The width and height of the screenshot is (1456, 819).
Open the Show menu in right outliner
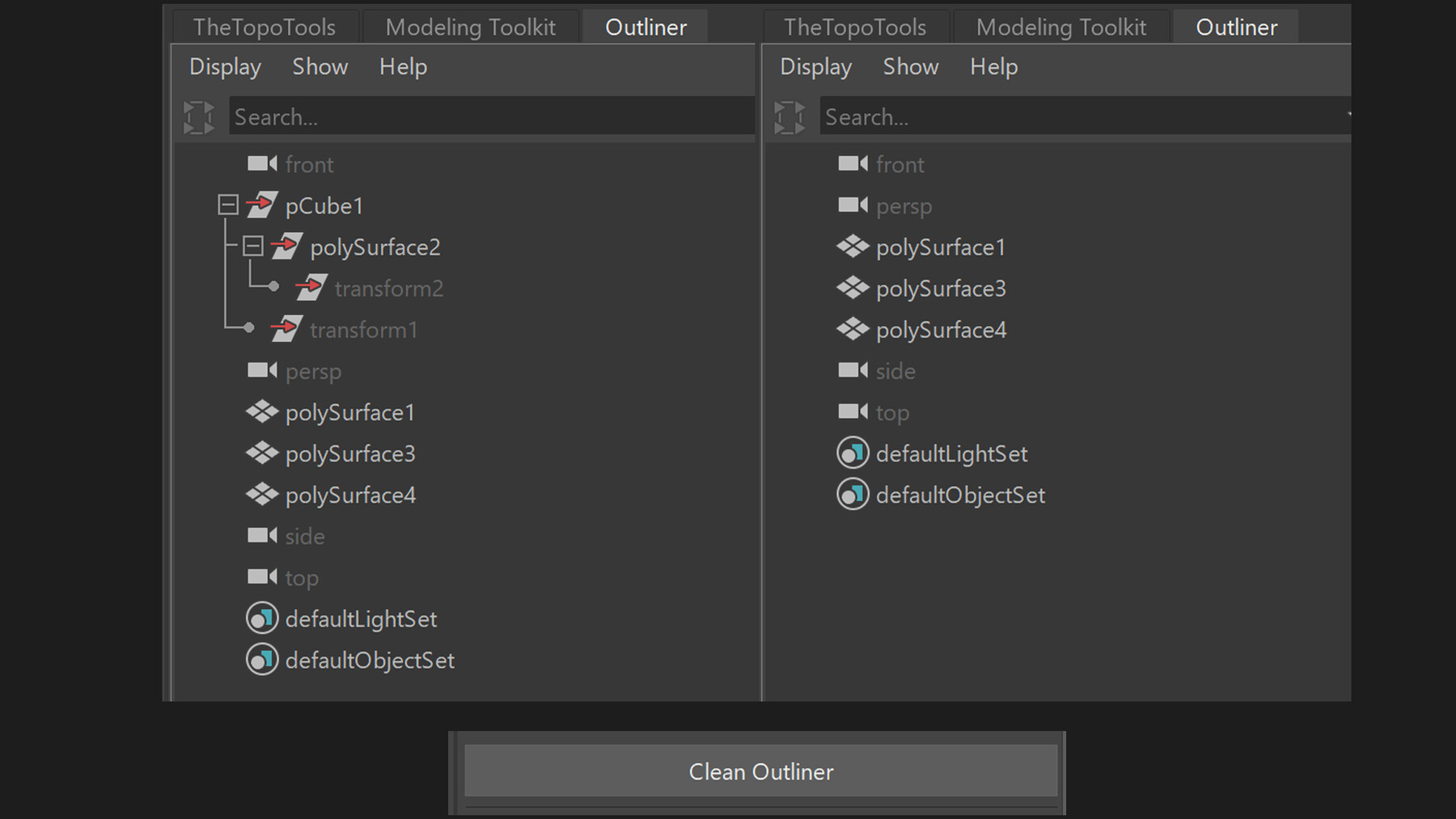tap(910, 66)
